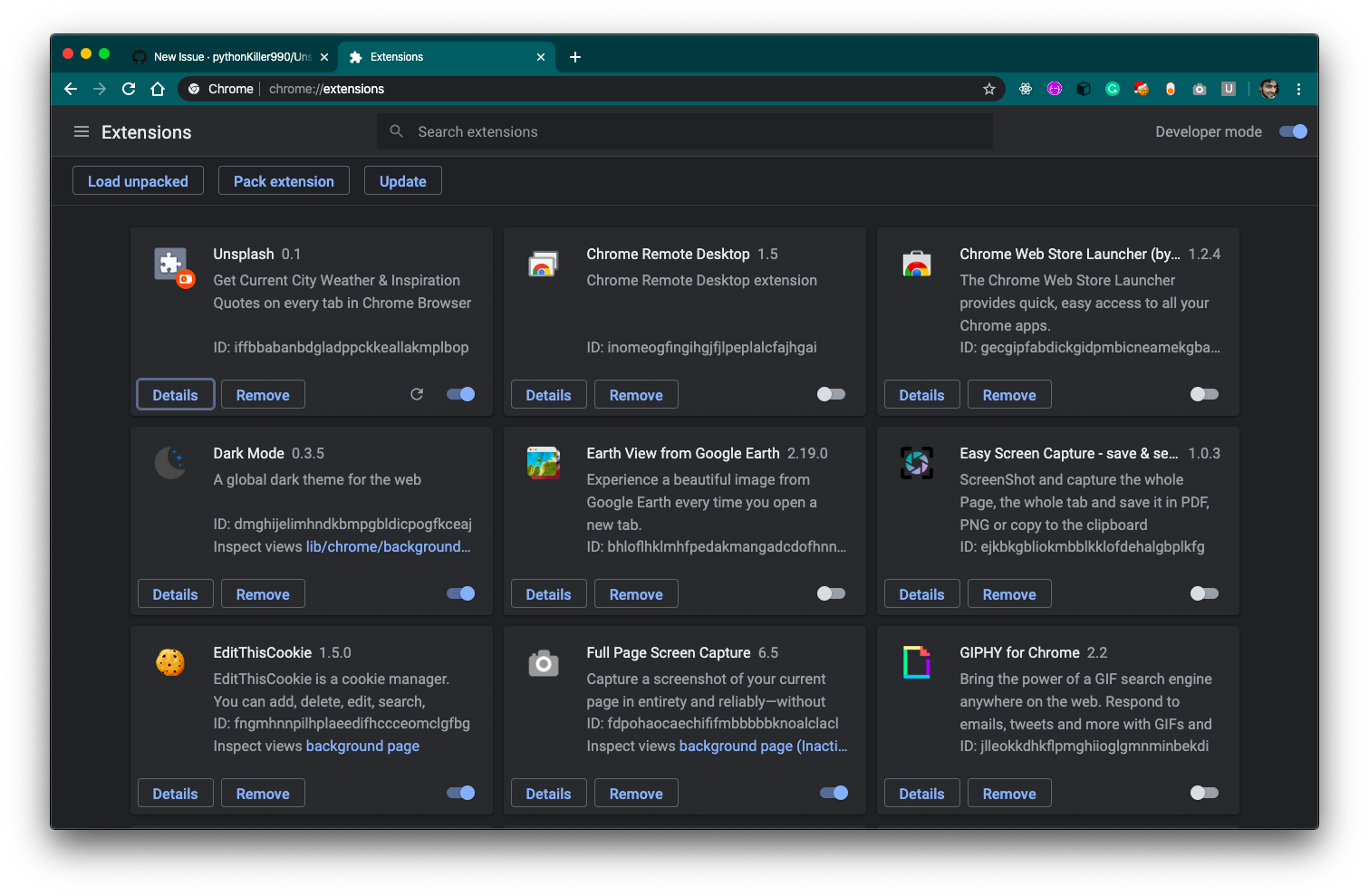Disable the Unsplash extension toggle
The width and height of the screenshot is (1369, 896).
(x=460, y=394)
